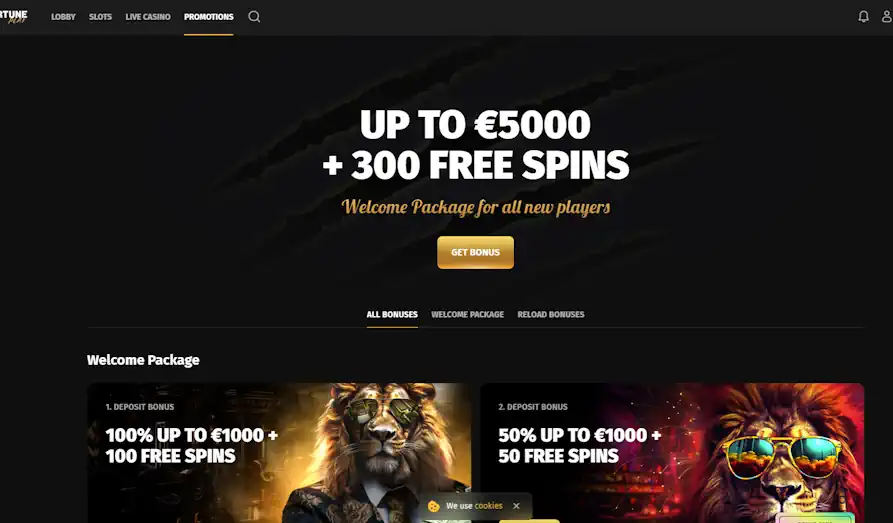Image resolution: width=893 pixels, height=523 pixels.
Task: Open the user account profile icon
Action: coord(887,17)
